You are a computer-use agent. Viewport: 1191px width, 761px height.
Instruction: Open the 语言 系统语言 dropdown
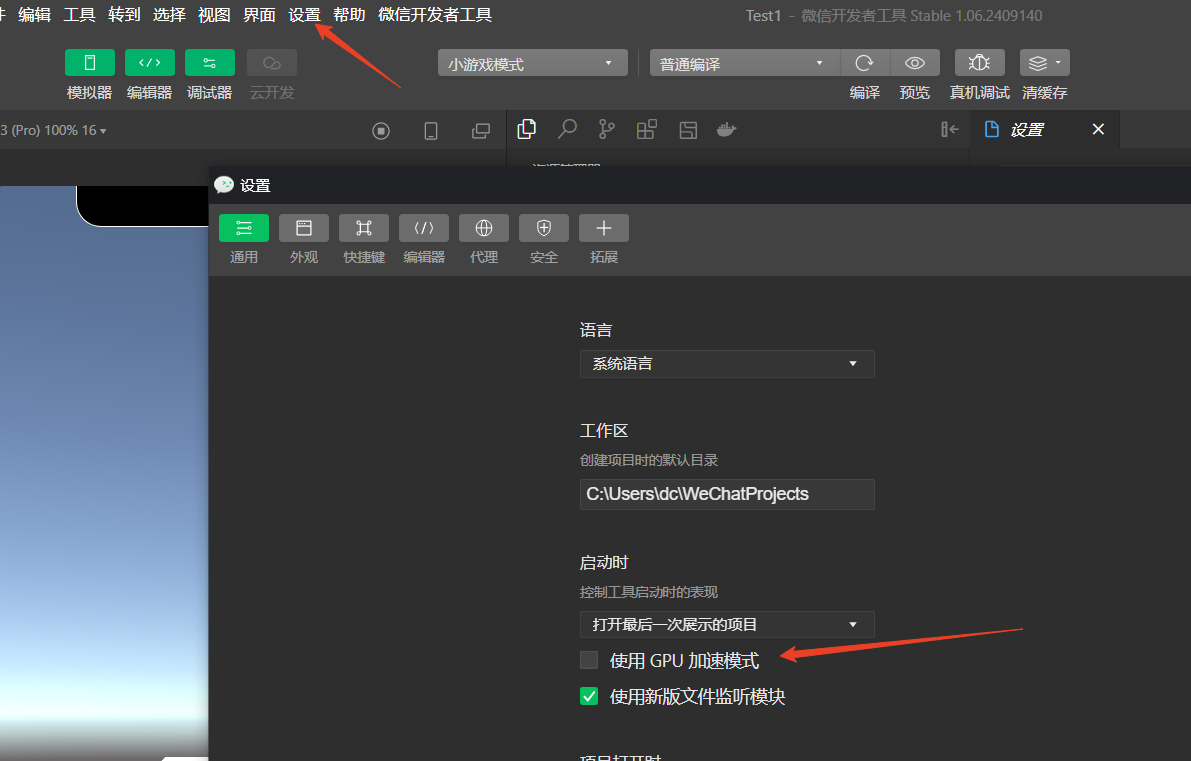point(727,364)
